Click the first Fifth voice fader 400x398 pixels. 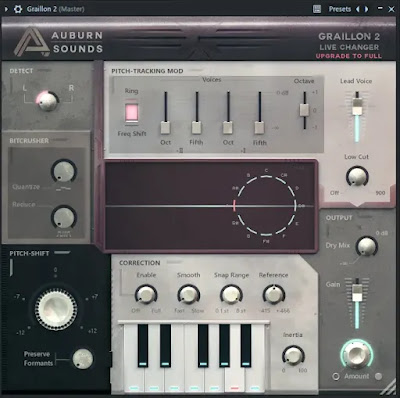[196, 128]
